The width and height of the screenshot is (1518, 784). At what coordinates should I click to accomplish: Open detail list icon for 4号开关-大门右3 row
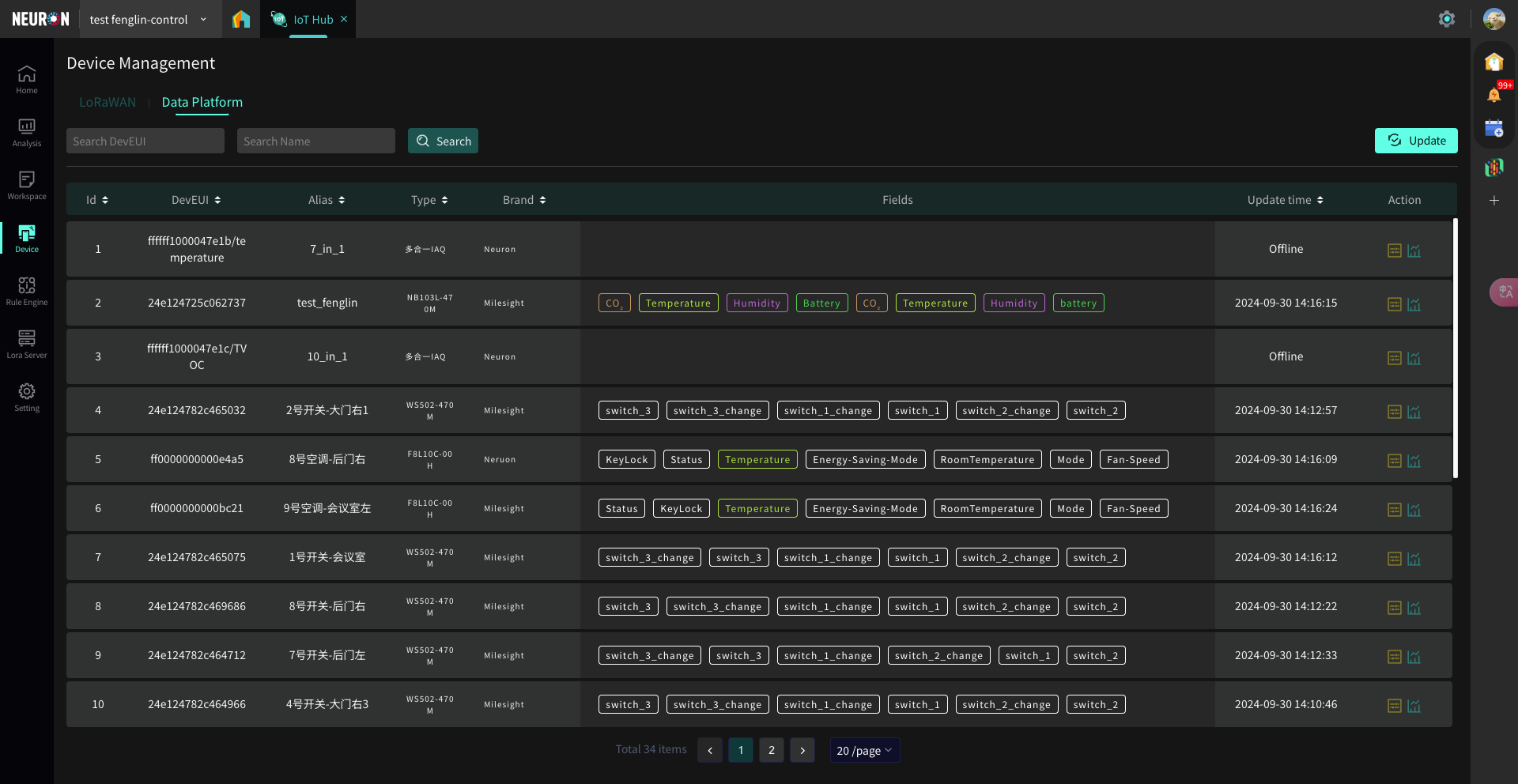coord(1395,706)
